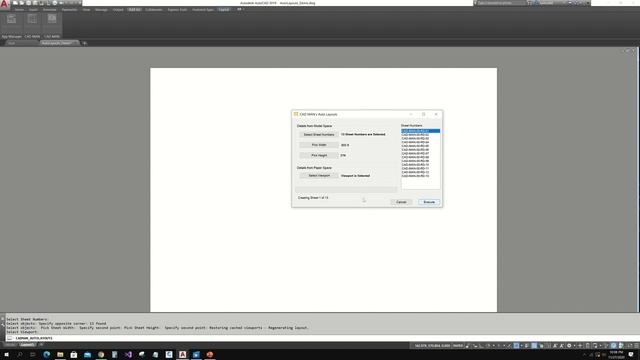Click the Select Sheet Numbers button

click(319, 134)
